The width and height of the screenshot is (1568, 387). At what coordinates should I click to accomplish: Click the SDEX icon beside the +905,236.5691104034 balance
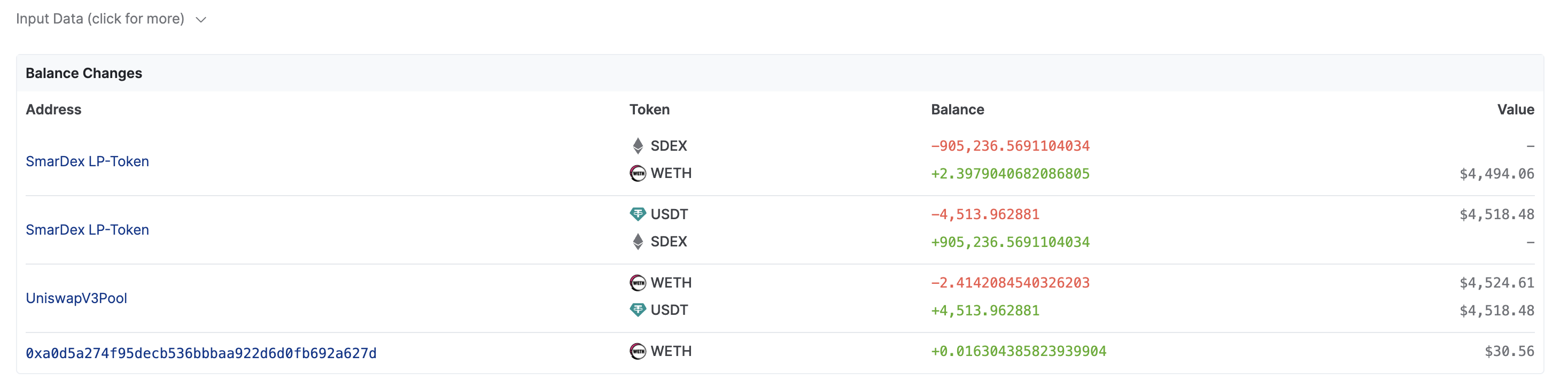tap(638, 242)
